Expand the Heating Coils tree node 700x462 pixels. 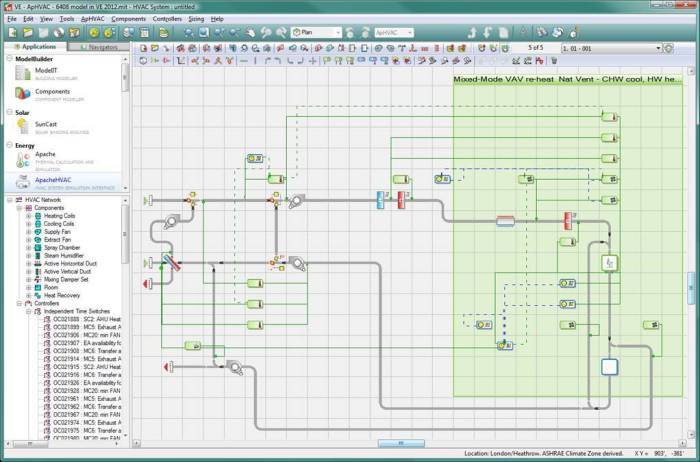[29, 216]
